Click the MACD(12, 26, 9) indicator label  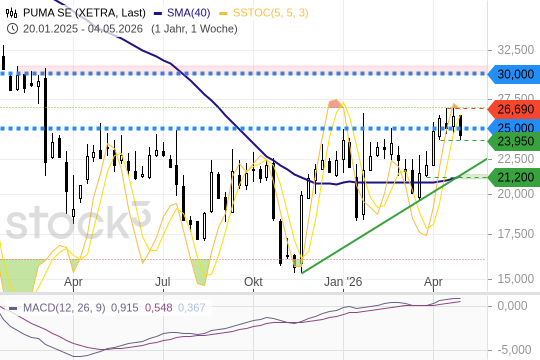point(64,307)
